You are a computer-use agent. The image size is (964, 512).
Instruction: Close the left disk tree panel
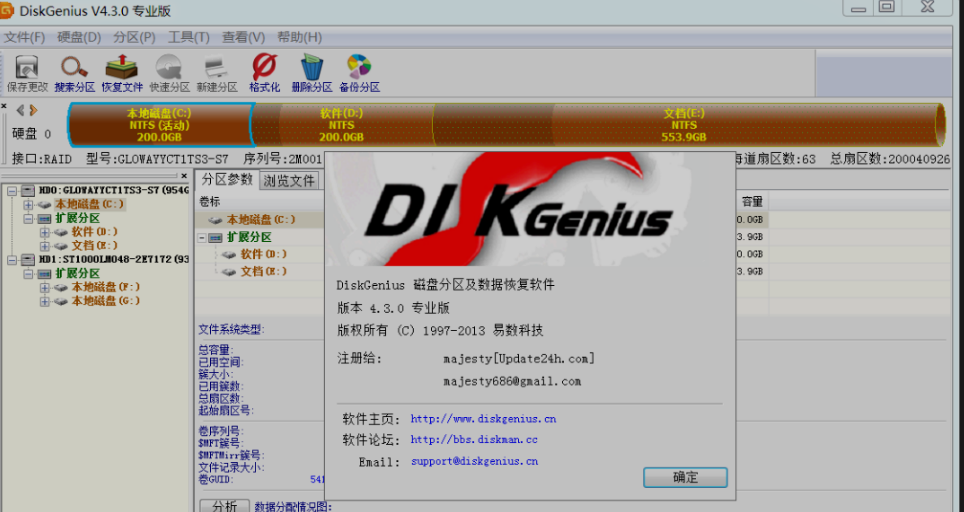[x=184, y=176]
